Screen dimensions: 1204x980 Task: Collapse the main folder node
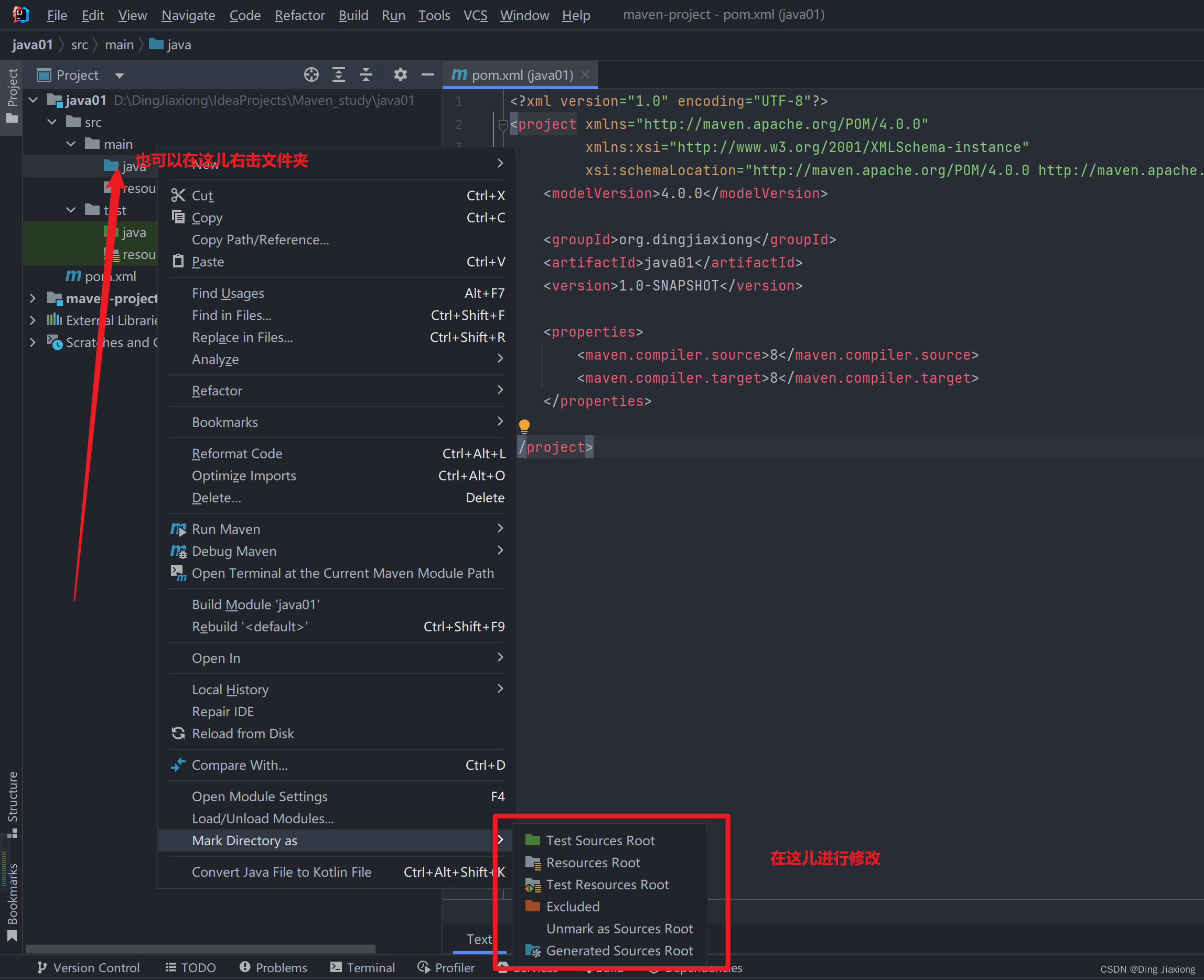point(71,144)
